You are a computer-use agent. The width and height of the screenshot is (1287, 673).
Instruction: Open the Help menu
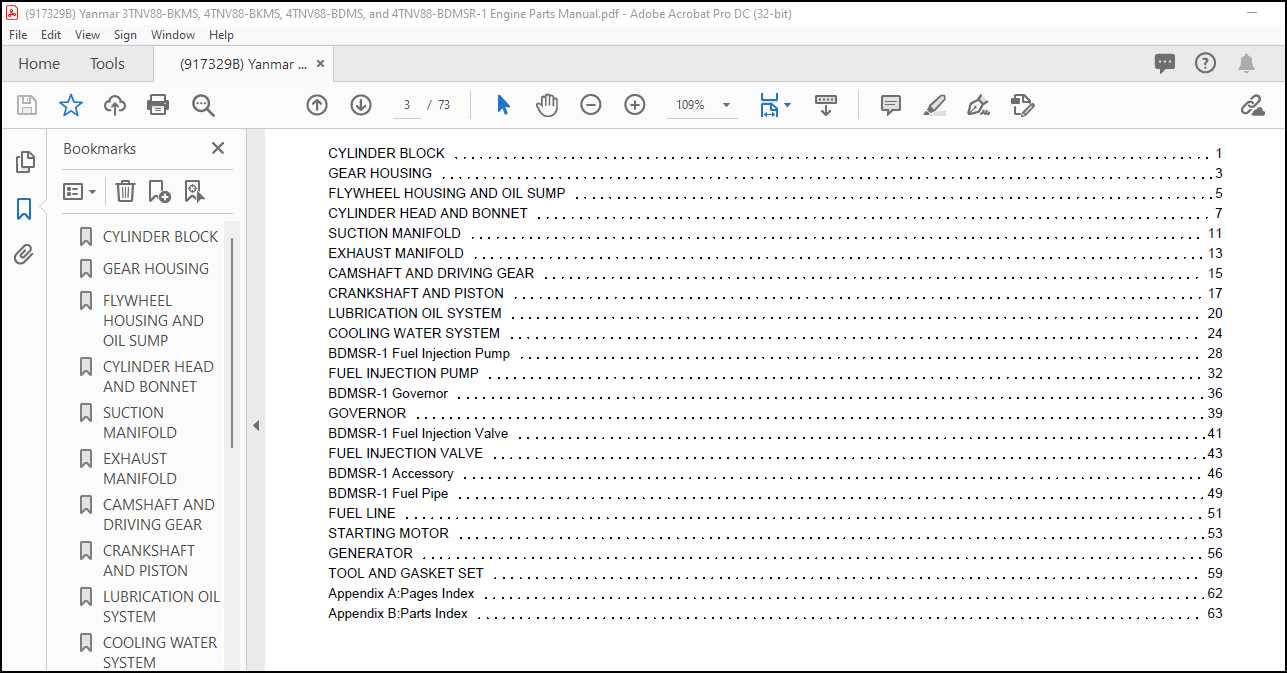click(x=221, y=34)
